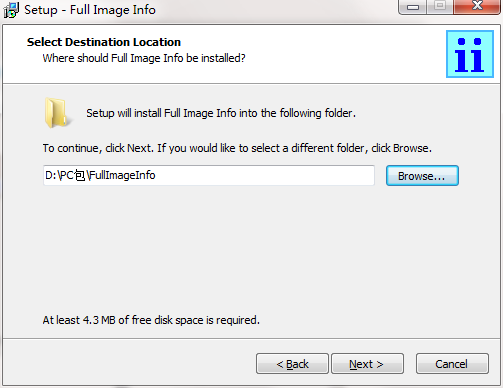
Task: Click the blue 'ii' Full Image Info logo
Action: coord(470,54)
